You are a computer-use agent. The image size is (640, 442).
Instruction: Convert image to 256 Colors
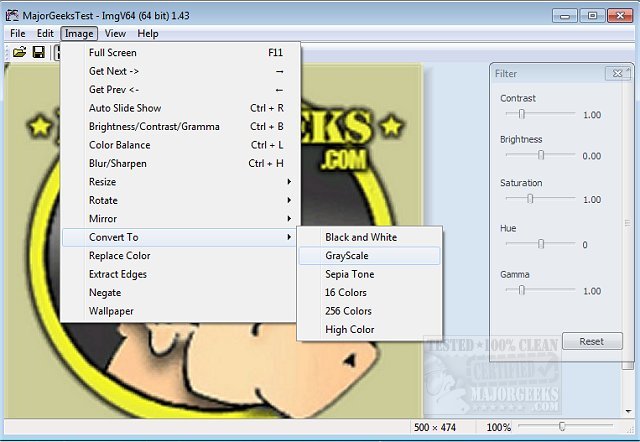pyautogui.click(x=369, y=311)
